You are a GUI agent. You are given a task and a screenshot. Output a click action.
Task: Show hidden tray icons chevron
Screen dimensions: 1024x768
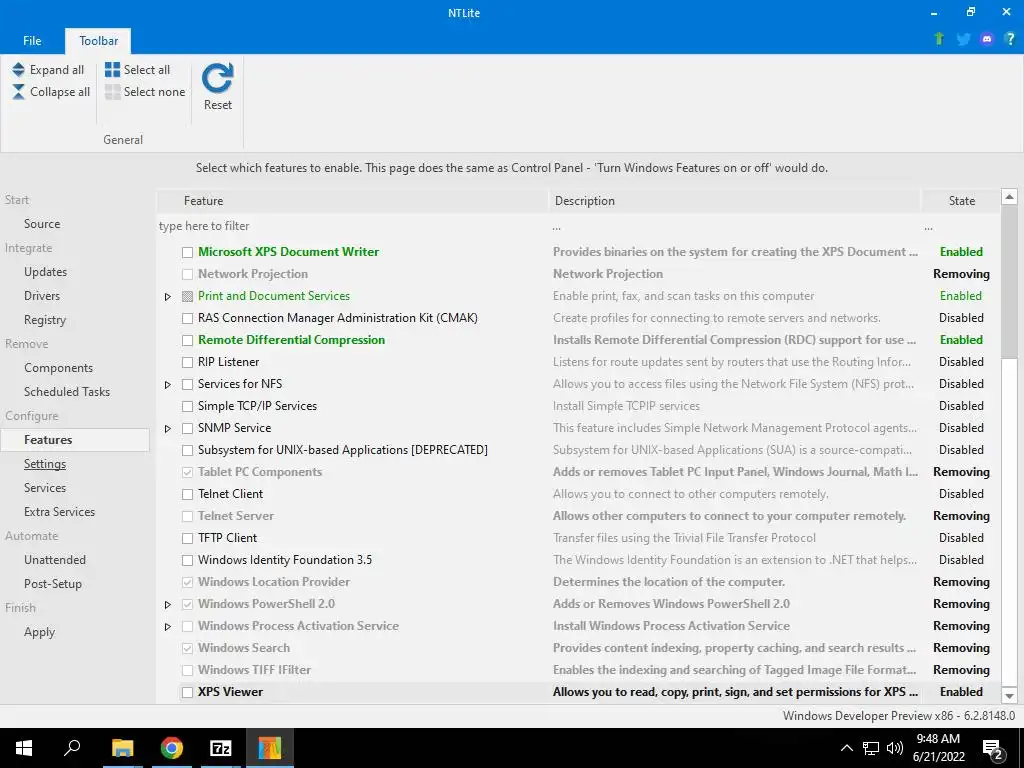[x=846, y=748]
